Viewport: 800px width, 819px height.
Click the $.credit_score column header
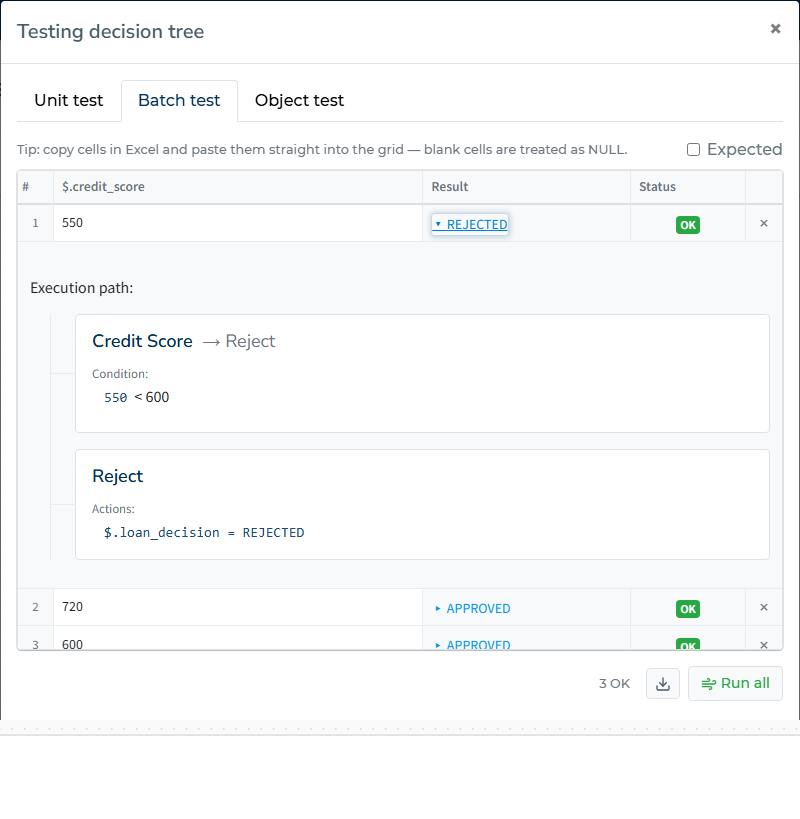click(103, 186)
